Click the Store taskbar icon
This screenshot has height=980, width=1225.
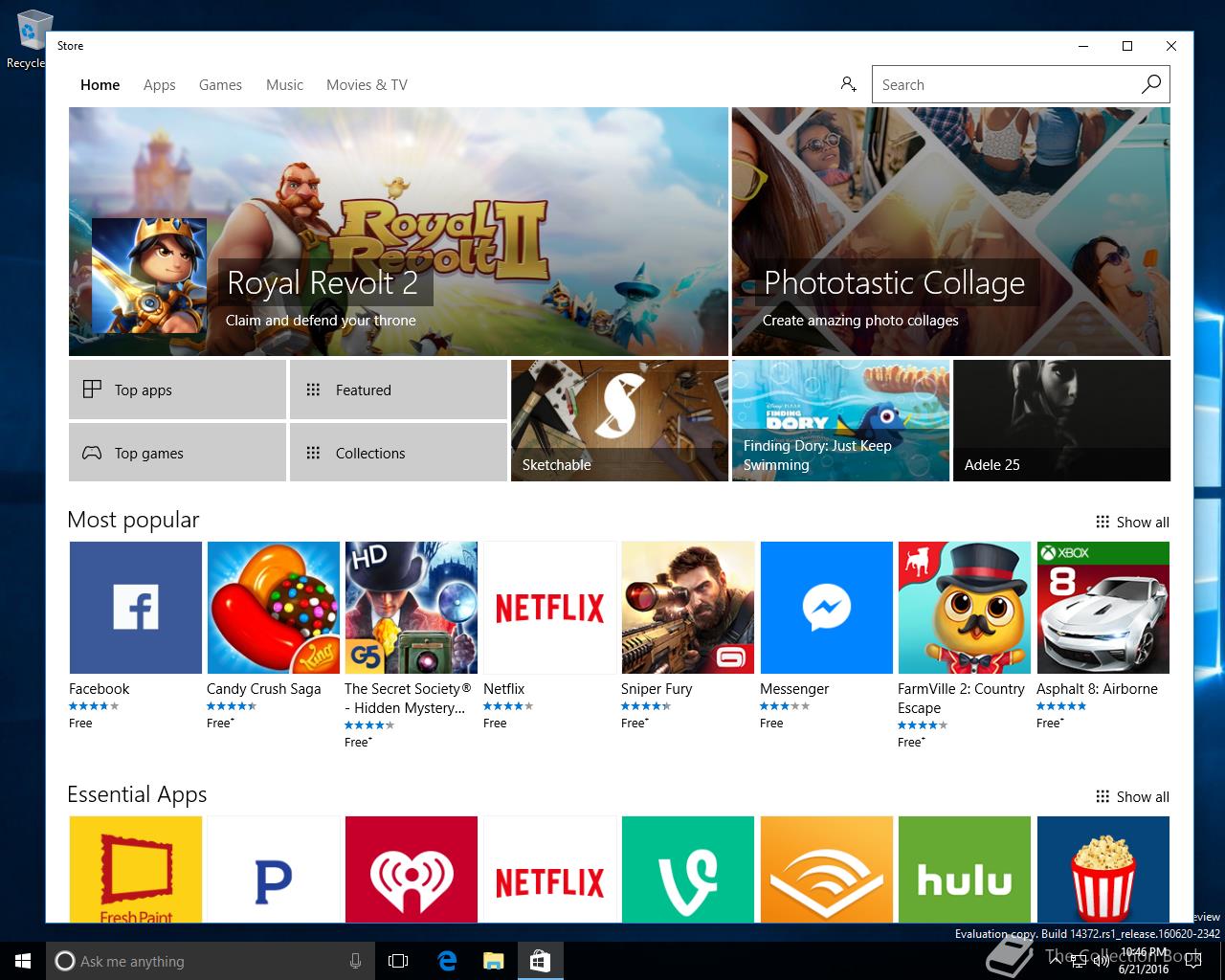click(x=540, y=961)
